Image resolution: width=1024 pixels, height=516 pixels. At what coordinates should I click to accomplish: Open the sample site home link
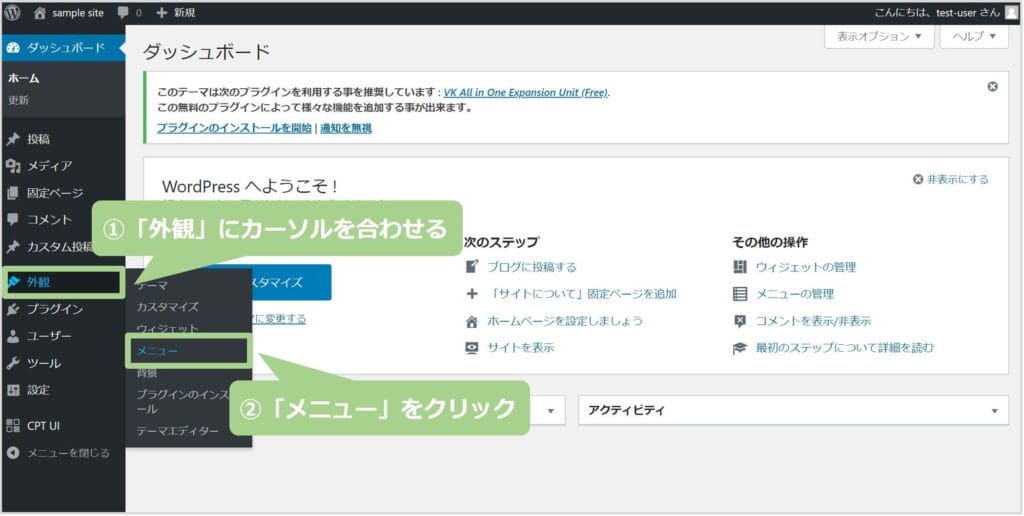69,12
